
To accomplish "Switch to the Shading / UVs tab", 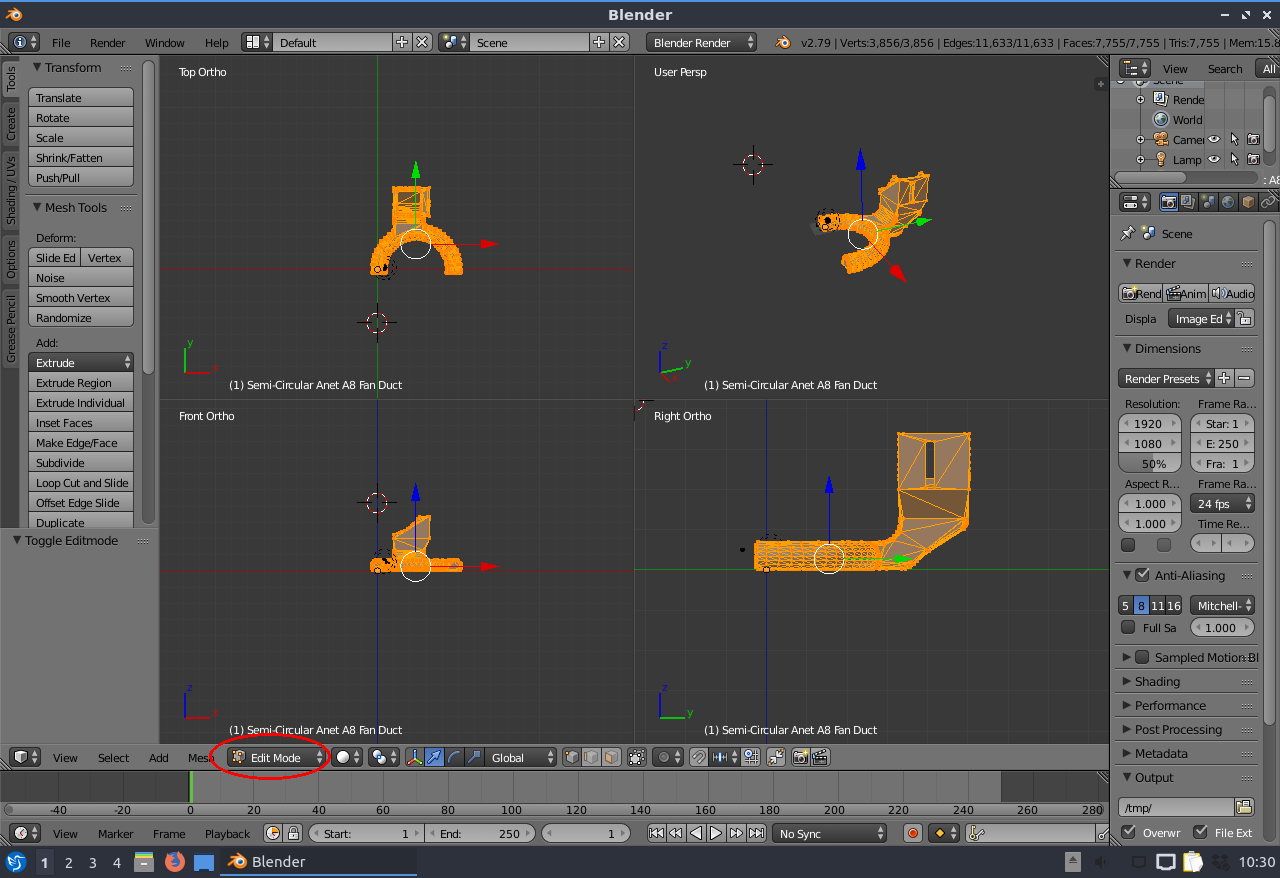I will [11, 190].
